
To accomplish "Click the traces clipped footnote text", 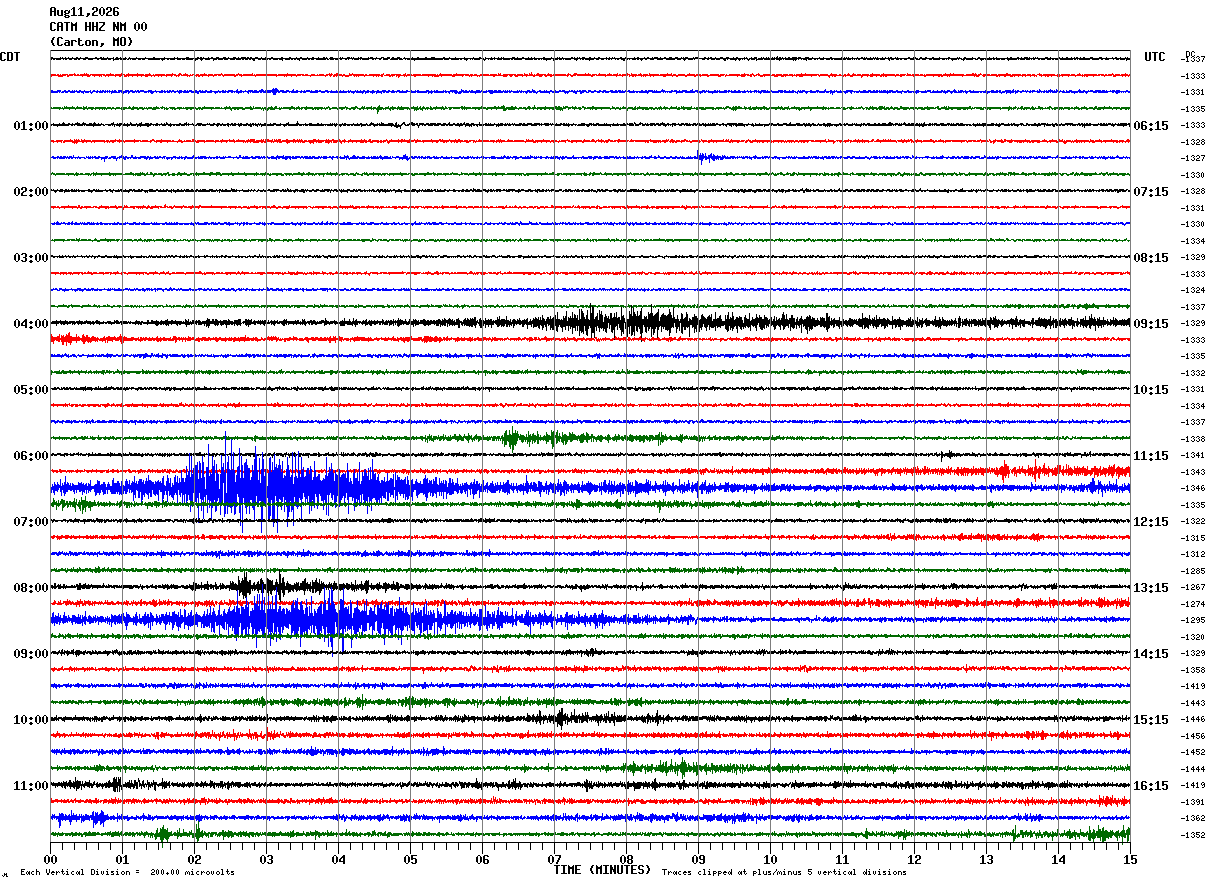I will 784,872.
